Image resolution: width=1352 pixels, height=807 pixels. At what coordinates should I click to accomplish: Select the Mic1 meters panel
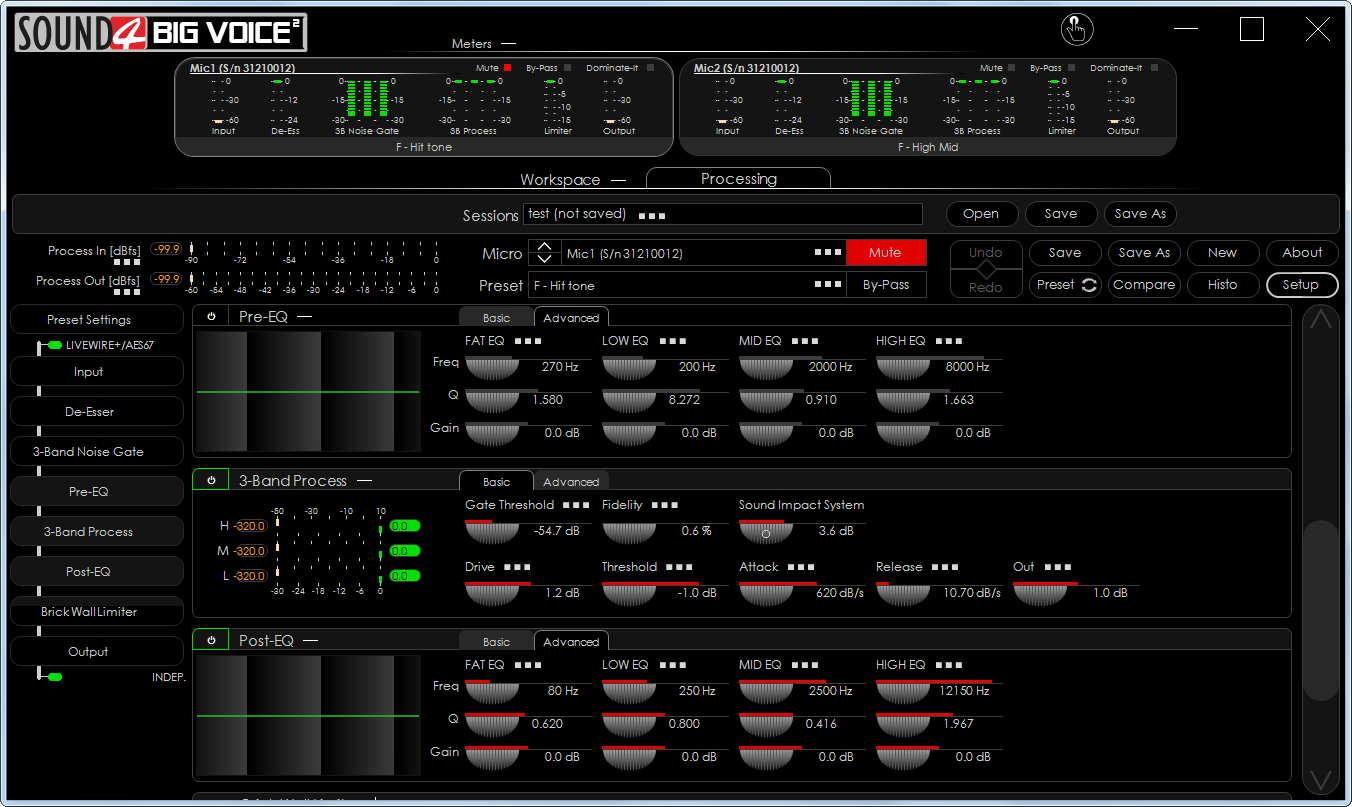pos(424,107)
